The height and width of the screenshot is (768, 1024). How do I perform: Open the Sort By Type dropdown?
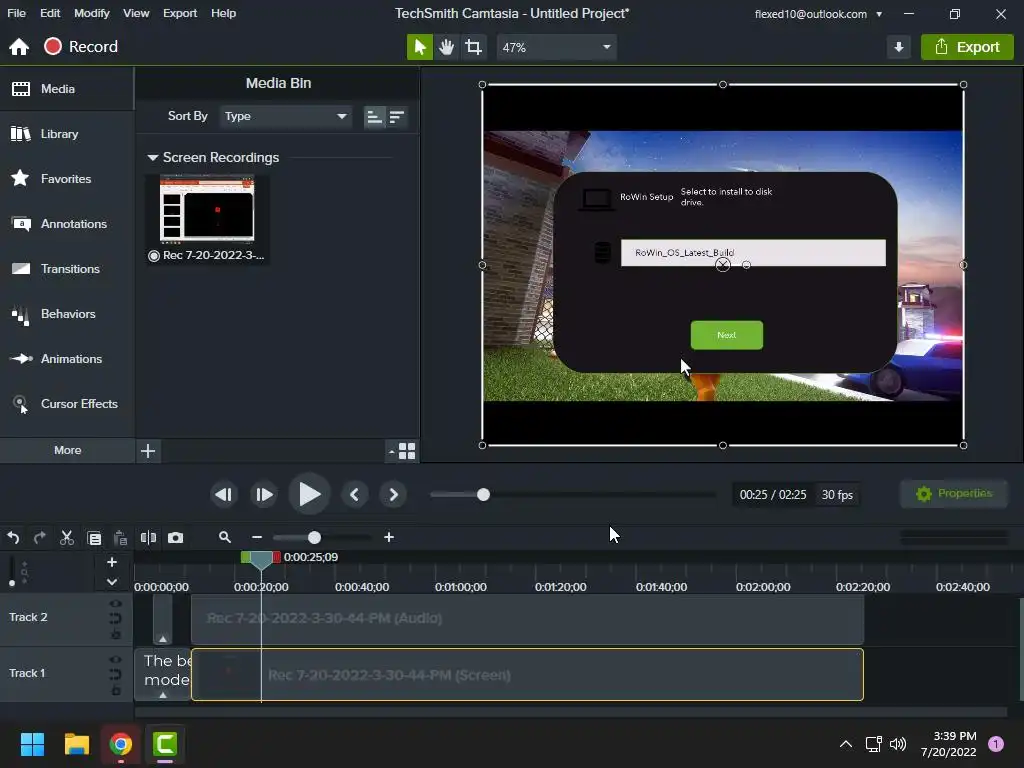[x=285, y=116]
